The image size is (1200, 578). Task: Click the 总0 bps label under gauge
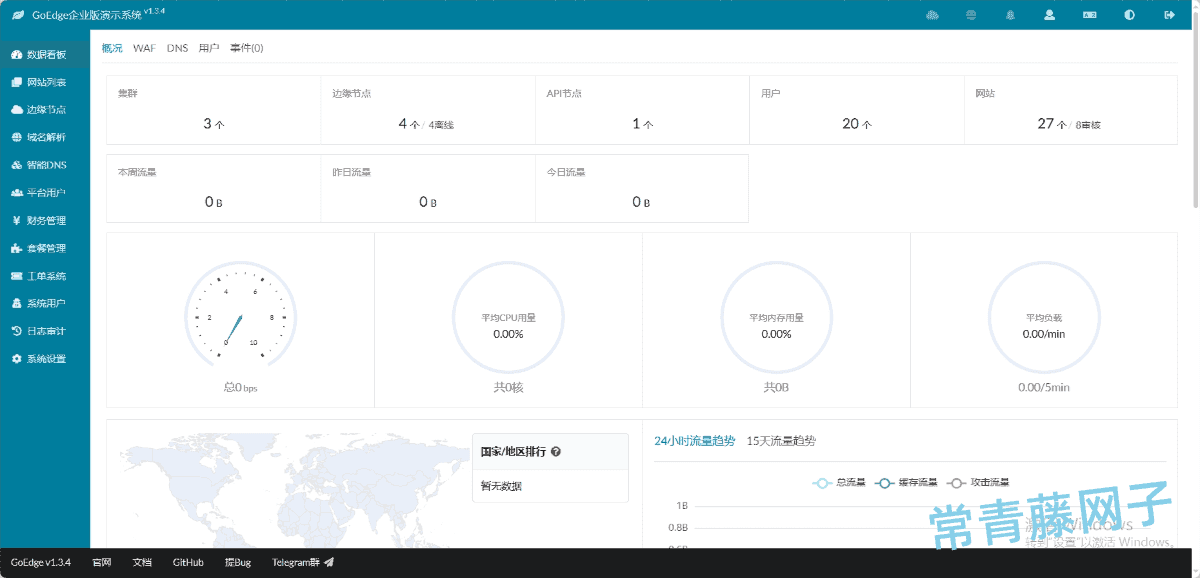click(x=240, y=387)
